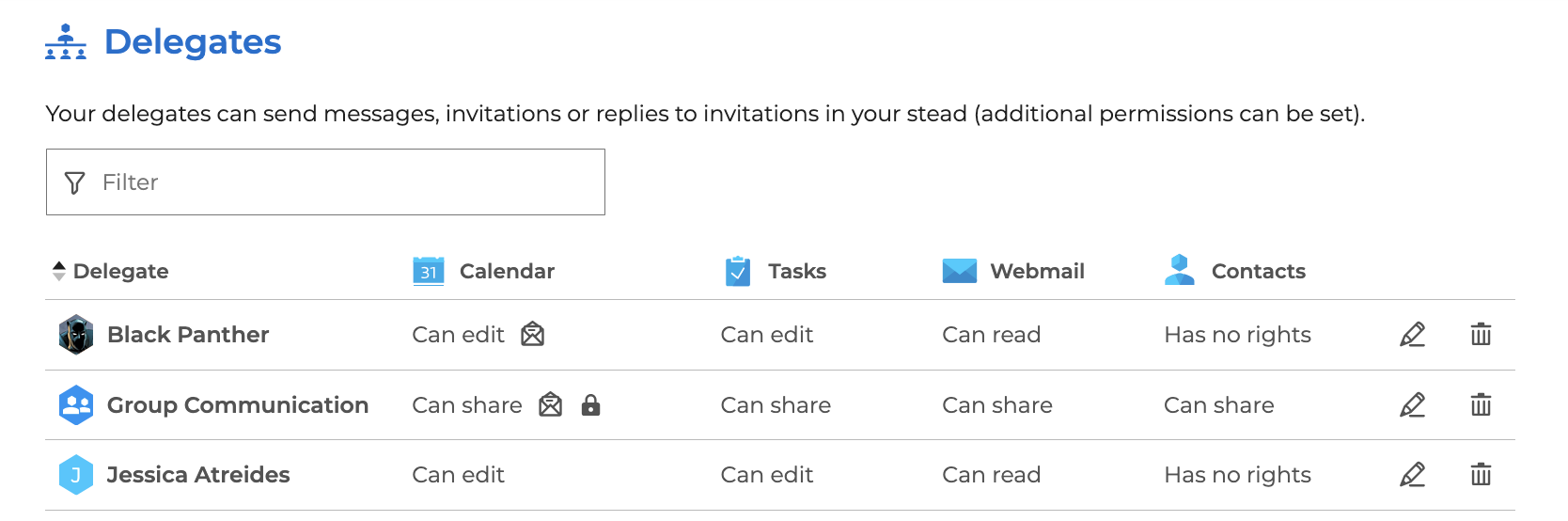The height and width of the screenshot is (521, 1568).
Task: Click Black Panther's calendar invitation envelope icon
Action: pyautogui.click(x=533, y=334)
